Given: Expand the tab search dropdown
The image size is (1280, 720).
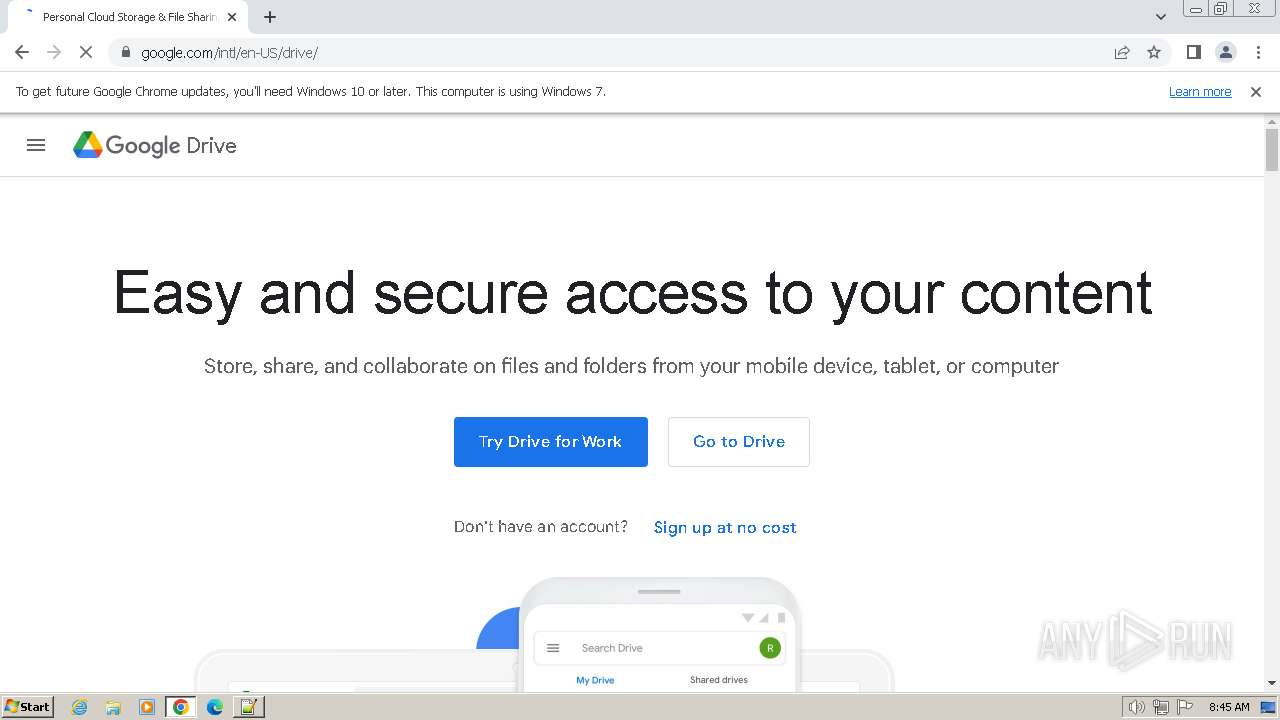Looking at the screenshot, I should 1160,17.
